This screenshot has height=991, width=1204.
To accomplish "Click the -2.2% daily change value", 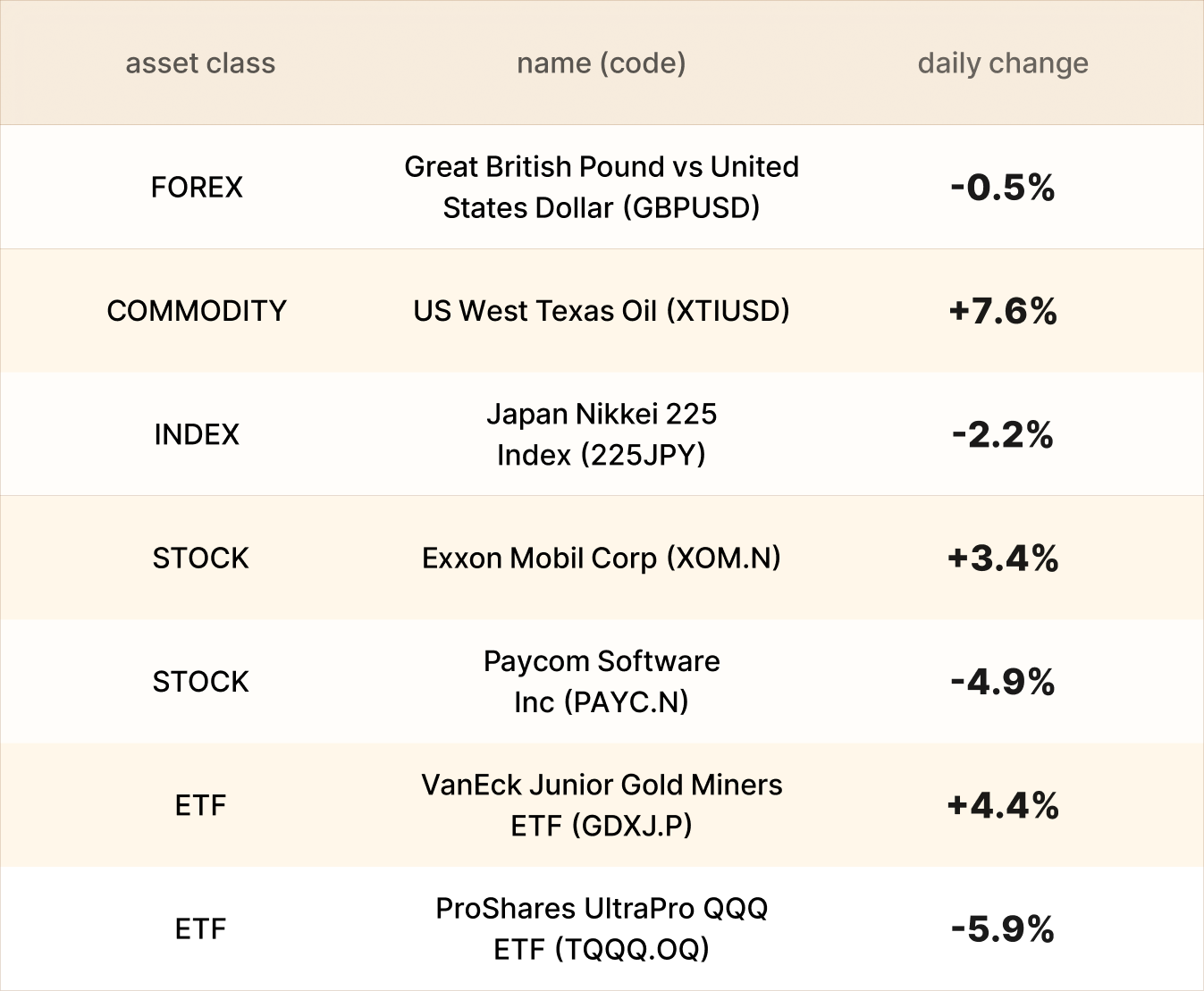I will [1003, 435].
